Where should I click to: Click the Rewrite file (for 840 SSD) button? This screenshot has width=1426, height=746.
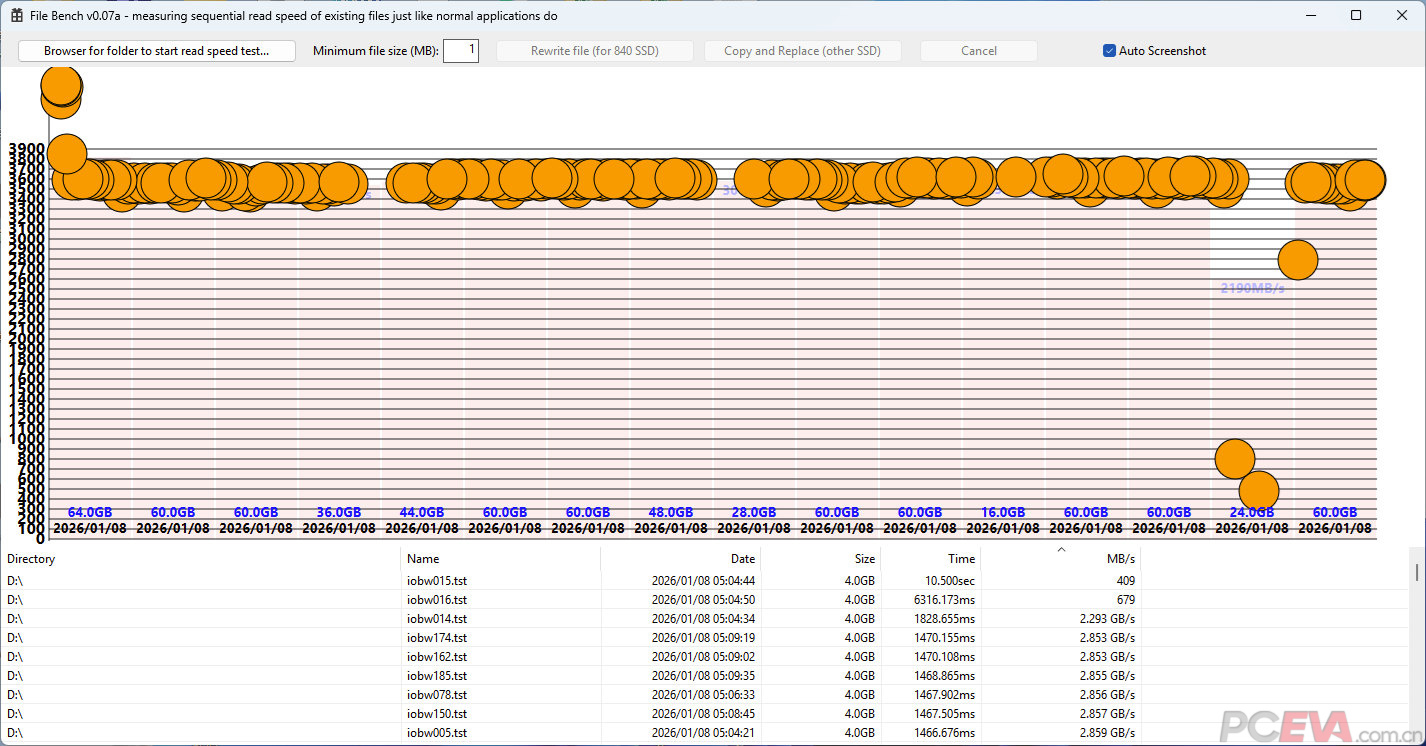[x=595, y=51]
